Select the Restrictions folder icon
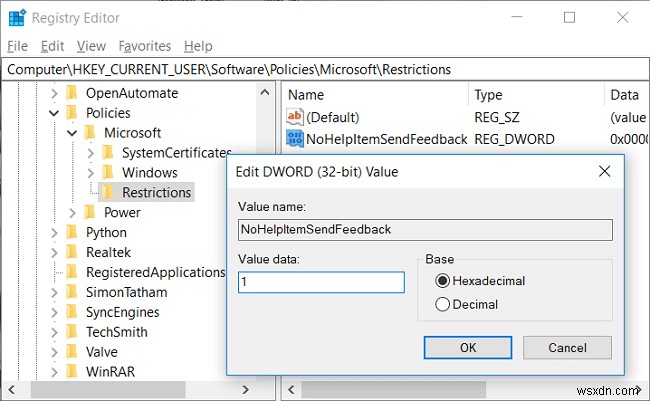Viewport: 650px width, 401px height. coord(108,192)
